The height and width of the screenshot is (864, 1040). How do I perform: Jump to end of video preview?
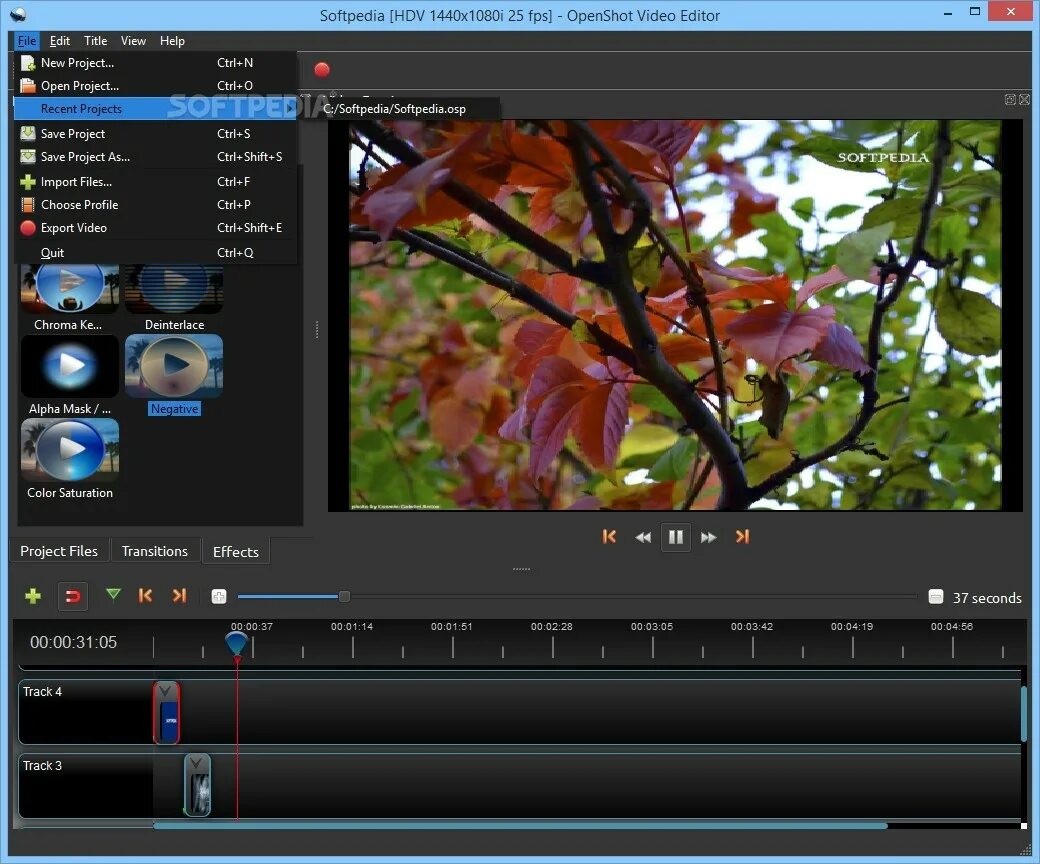tap(742, 536)
